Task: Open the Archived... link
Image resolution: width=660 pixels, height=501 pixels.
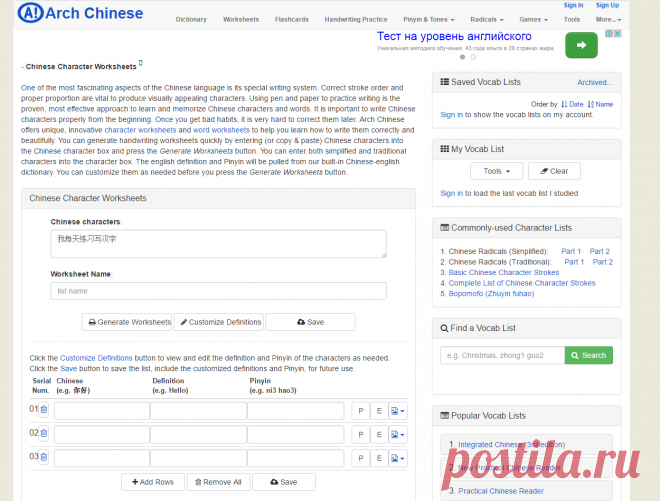Action: 595,83
